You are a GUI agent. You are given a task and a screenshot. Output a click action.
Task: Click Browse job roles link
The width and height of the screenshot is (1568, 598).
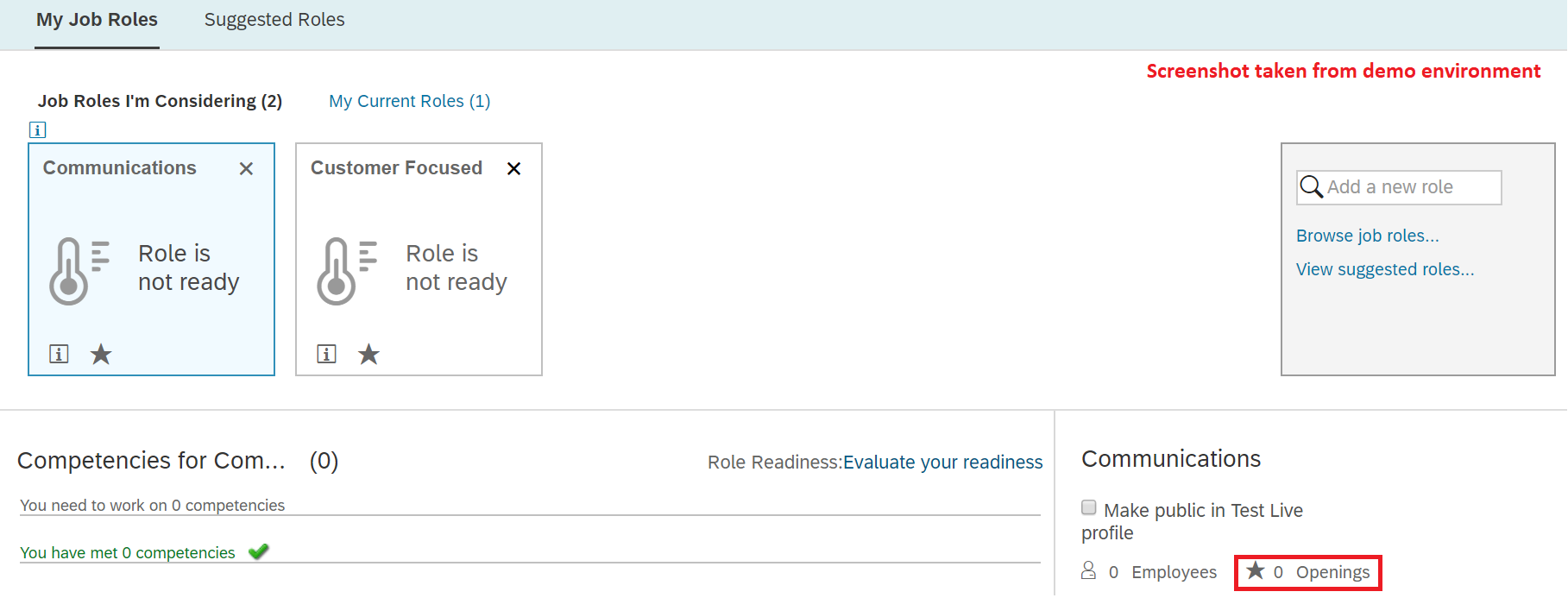coord(1368,236)
